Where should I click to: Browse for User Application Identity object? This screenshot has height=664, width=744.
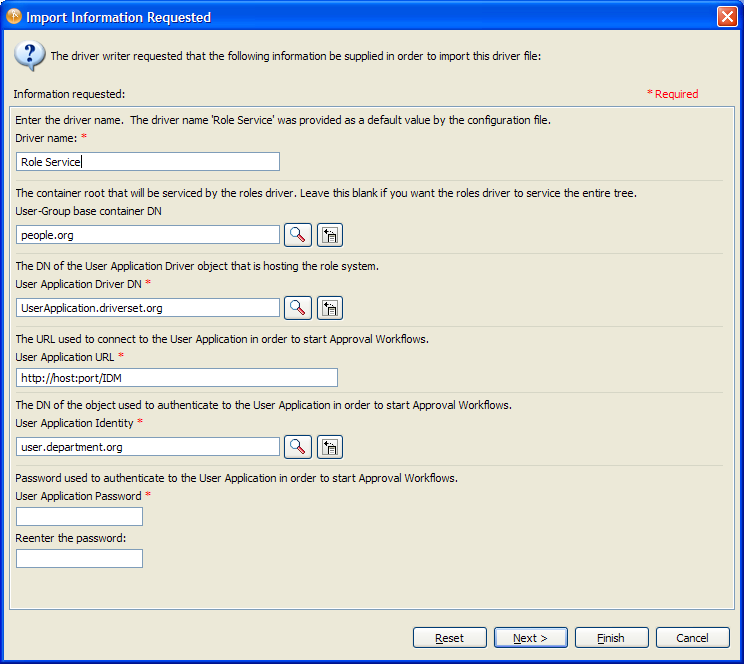[298, 447]
